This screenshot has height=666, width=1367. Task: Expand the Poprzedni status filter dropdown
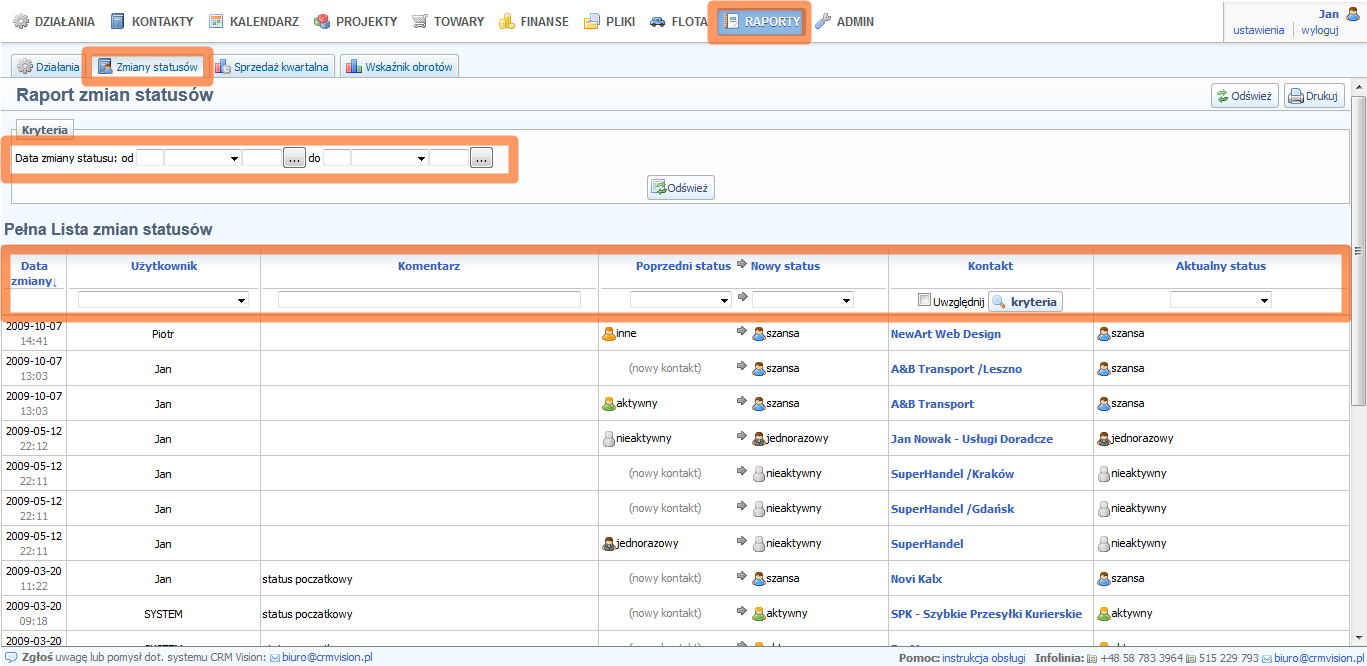(680, 300)
